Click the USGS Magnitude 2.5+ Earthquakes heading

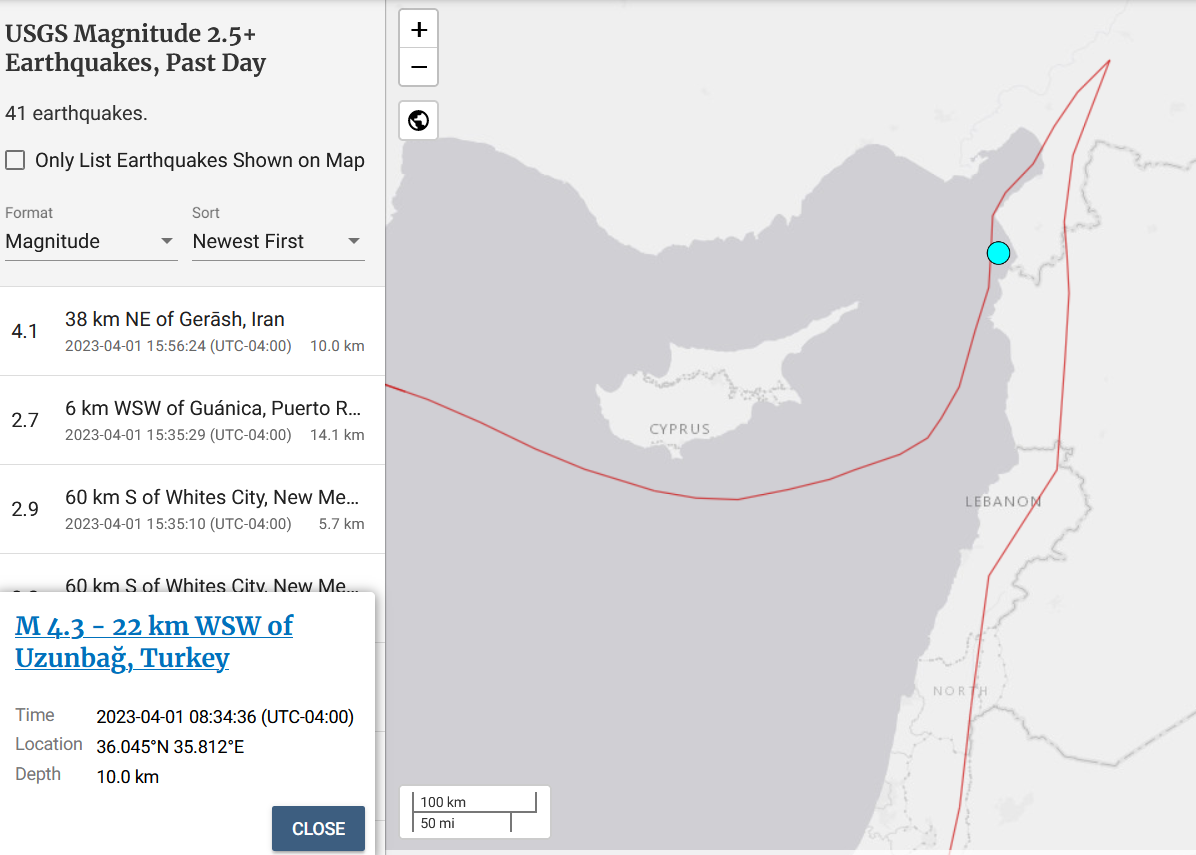click(x=136, y=48)
